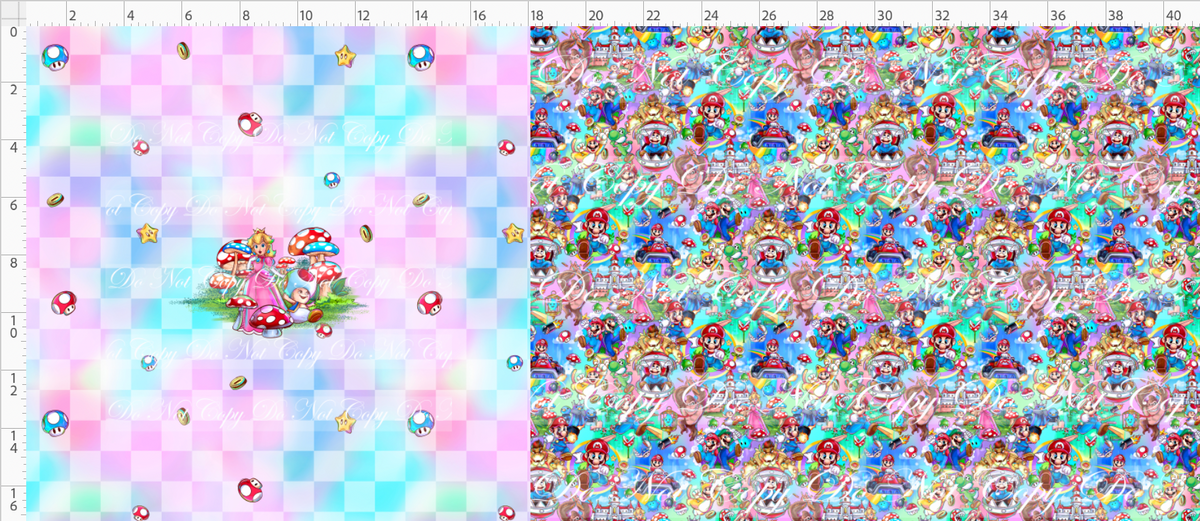Click the 32 mark on horizontal ruler
The height and width of the screenshot is (521, 1200).
[943, 16]
